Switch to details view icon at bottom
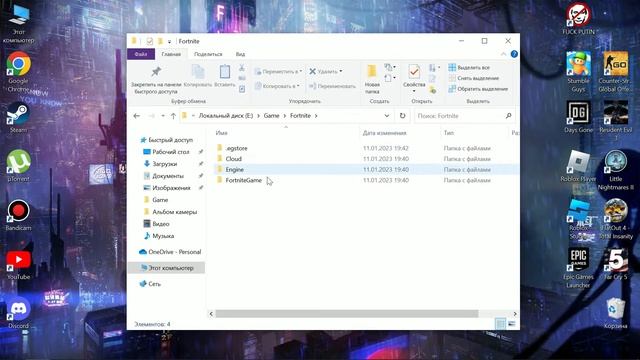 [500, 324]
